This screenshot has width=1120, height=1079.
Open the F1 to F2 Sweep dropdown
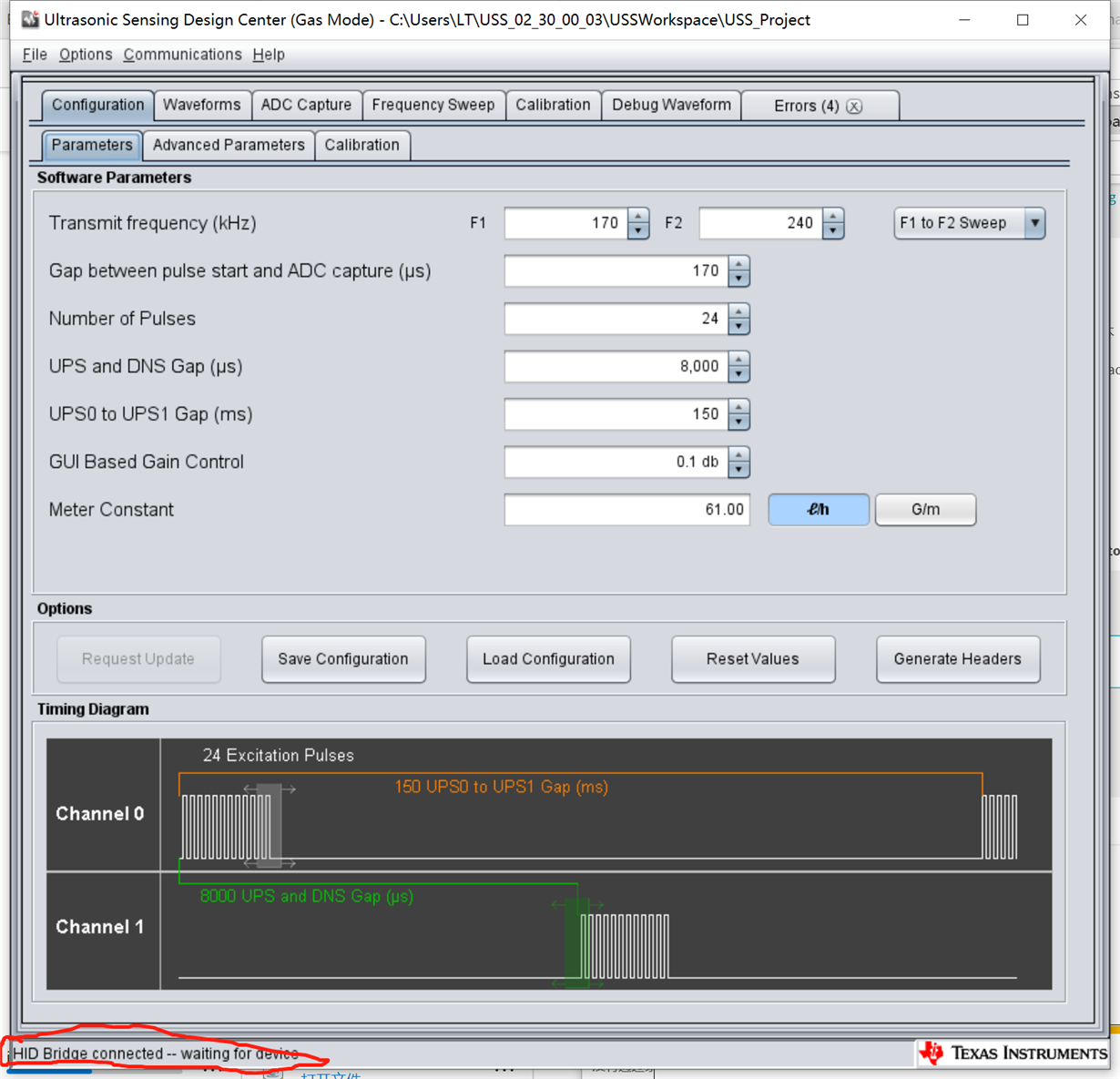pyautogui.click(x=969, y=223)
